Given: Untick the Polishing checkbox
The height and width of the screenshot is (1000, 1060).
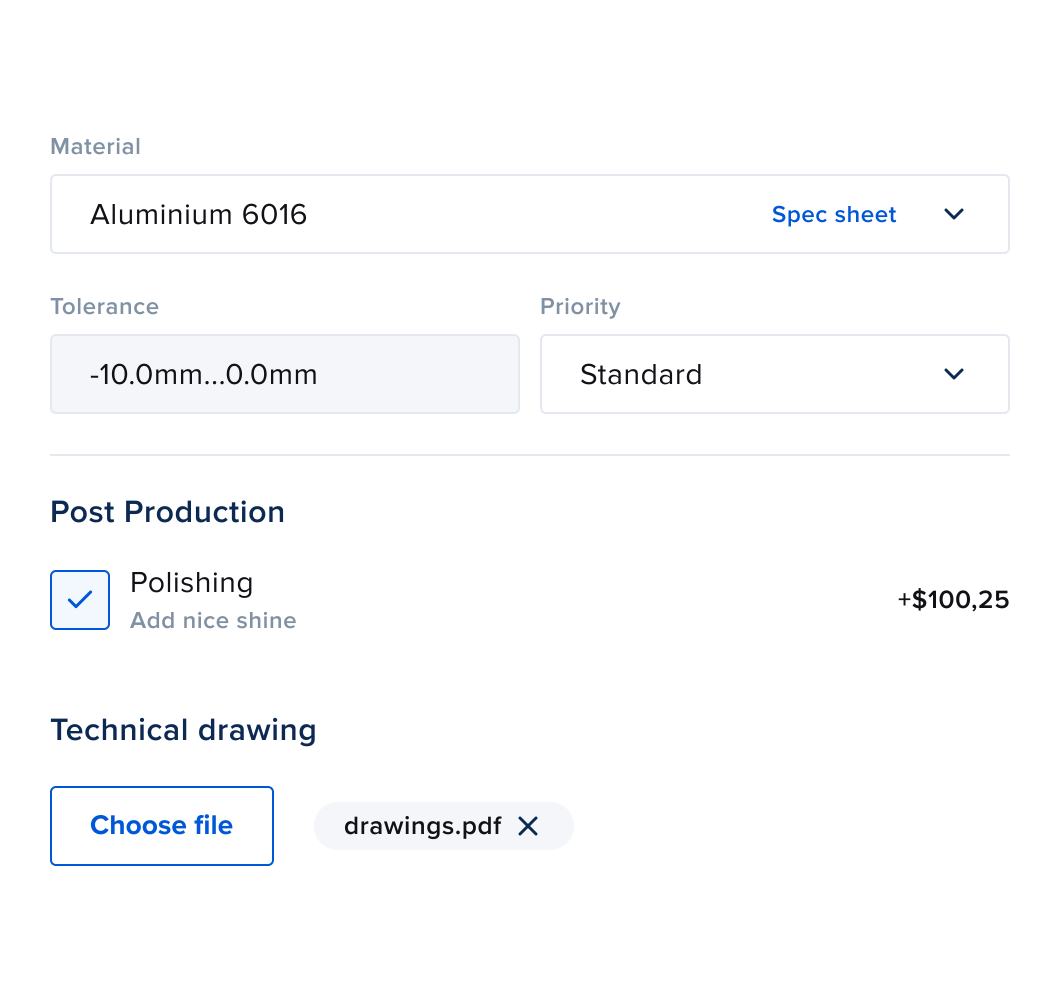Looking at the screenshot, I should click(80, 600).
